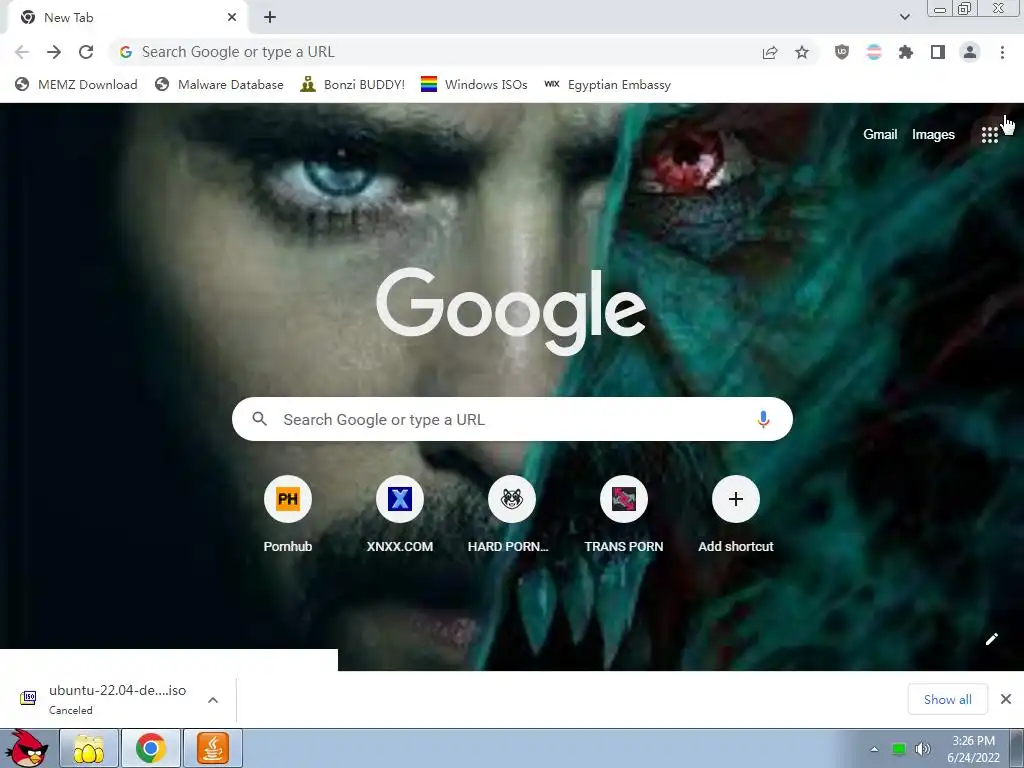Expand the ubuntu download options chevron
Viewport: 1024px width, 768px height.
click(x=213, y=700)
